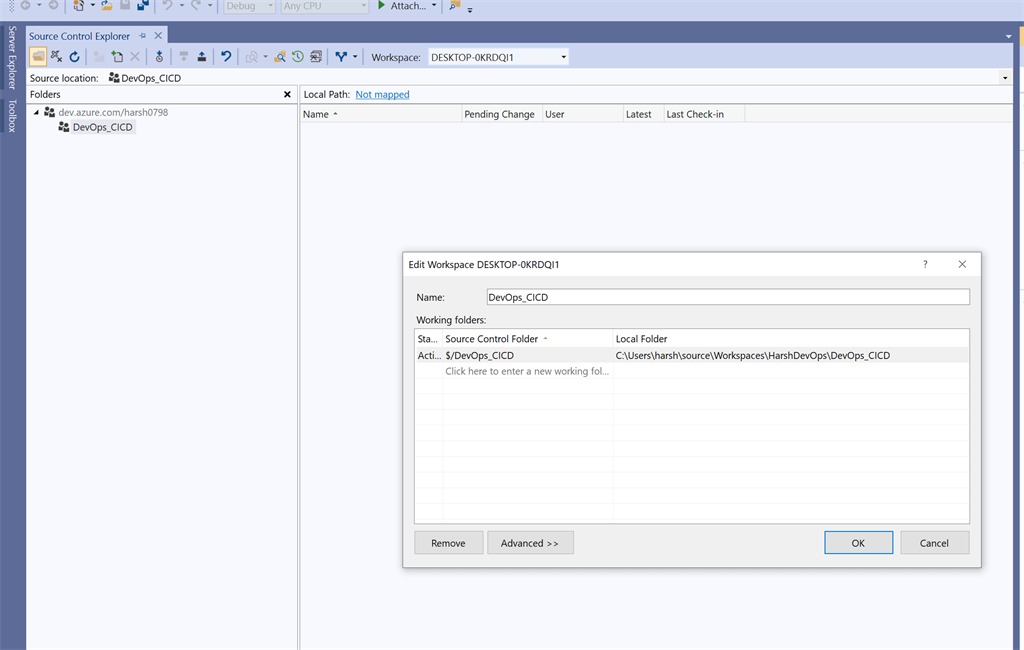The height and width of the screenshot is (650, 1024).
Task: Select the Attach debugger button
Action: click(x=404, y=6)
